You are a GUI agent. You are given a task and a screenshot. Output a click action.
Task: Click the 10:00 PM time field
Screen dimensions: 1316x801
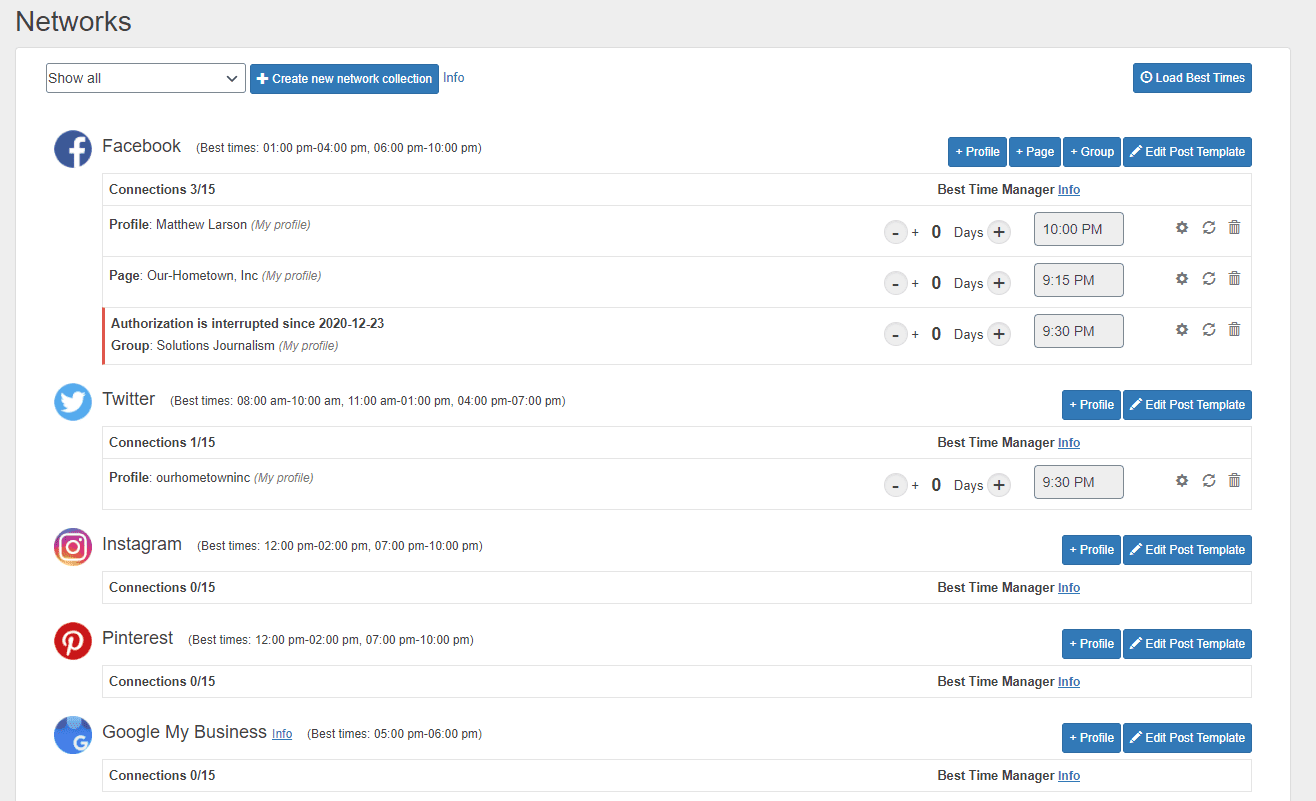pyautogui.click(x=1078, y=229)
